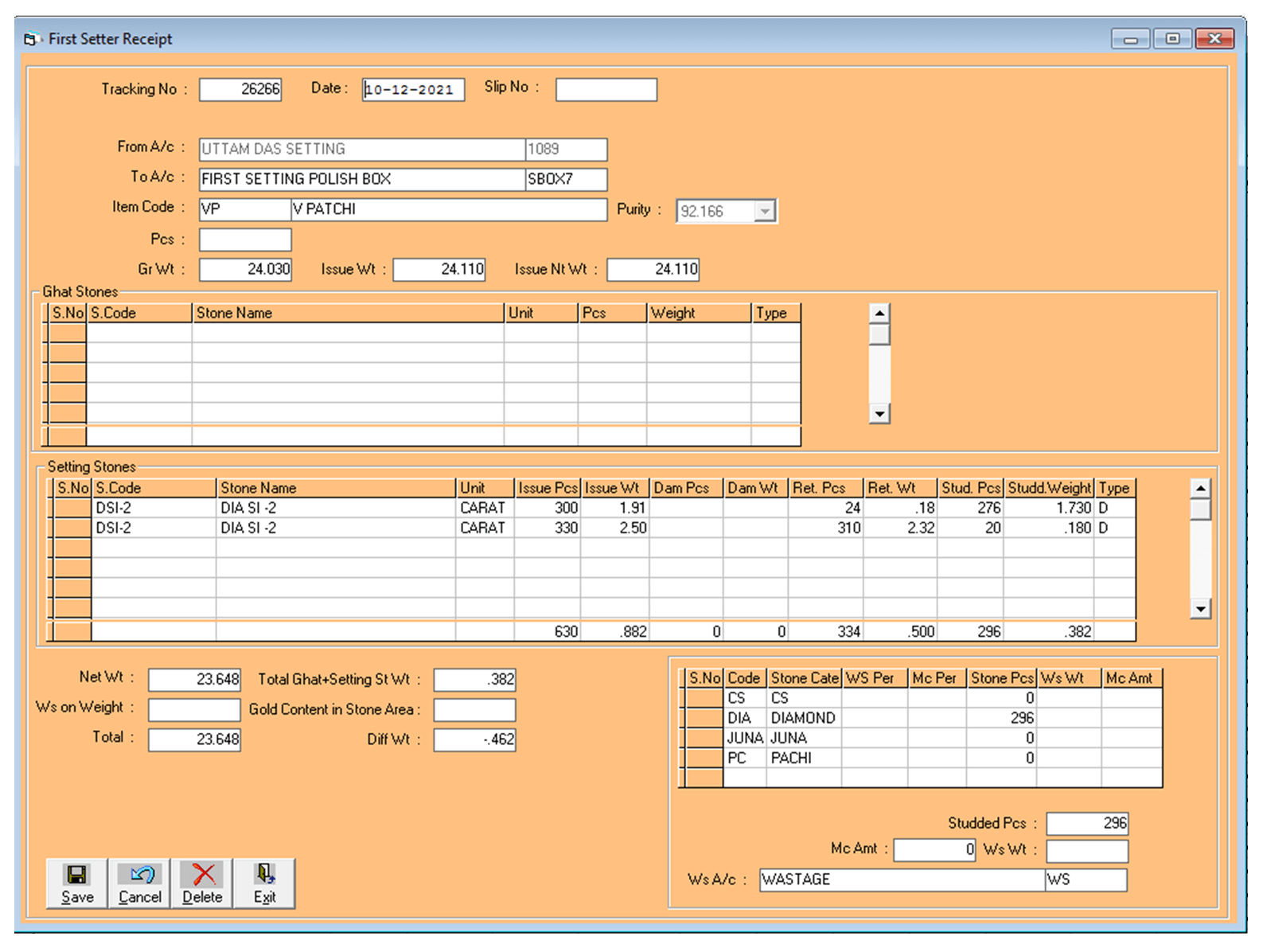Screen dimensions: 1263x952
Task: Click the Gr Wt field 24.030
Action: click(245, 269)
